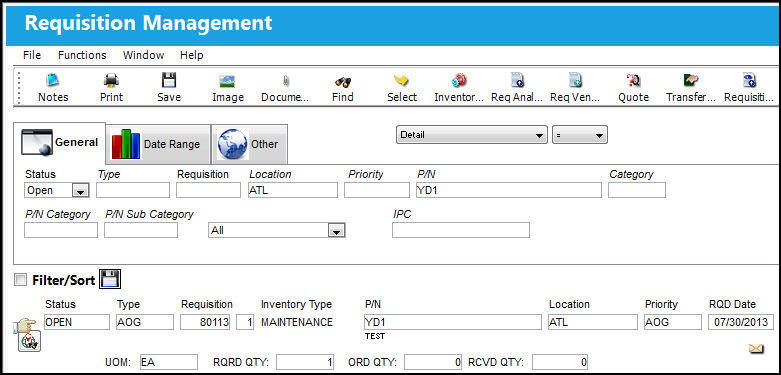Expand the All dropdown
Image resolution: width=781 pixels, height=375 pixels.
pos(336,231)
